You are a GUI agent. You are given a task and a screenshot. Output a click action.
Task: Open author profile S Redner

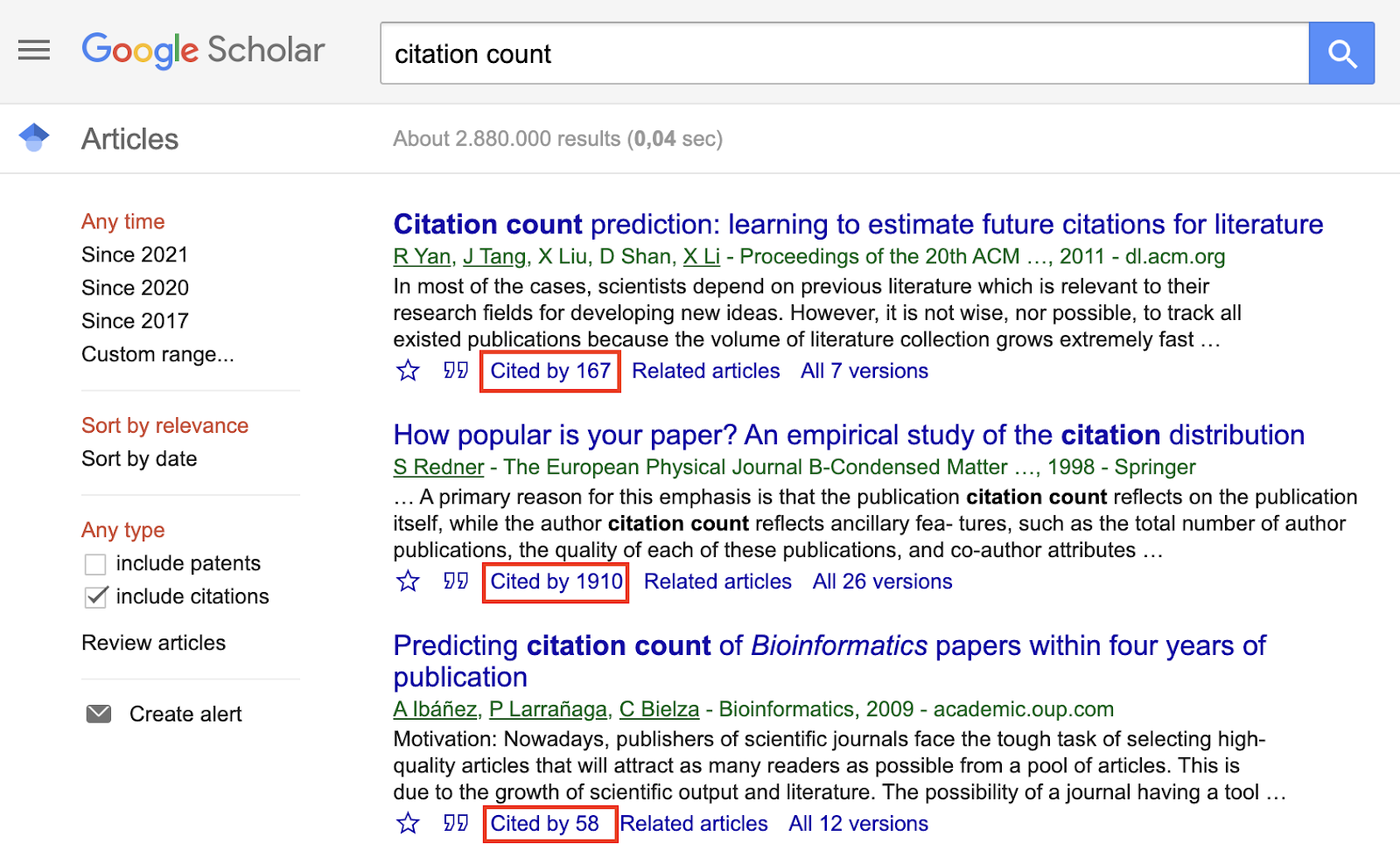click(x=438, y=467)
